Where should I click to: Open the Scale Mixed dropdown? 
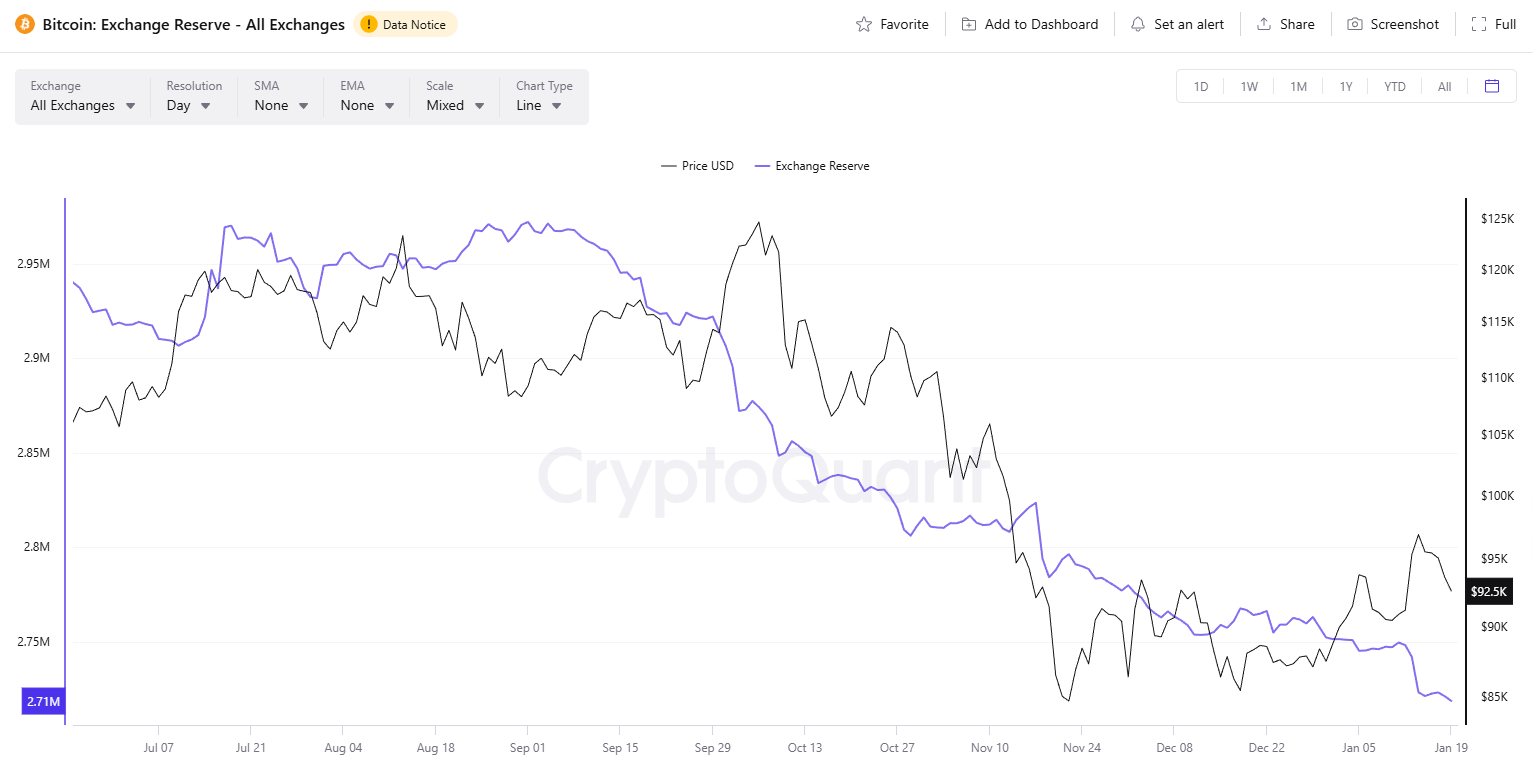tap(455, 97)
